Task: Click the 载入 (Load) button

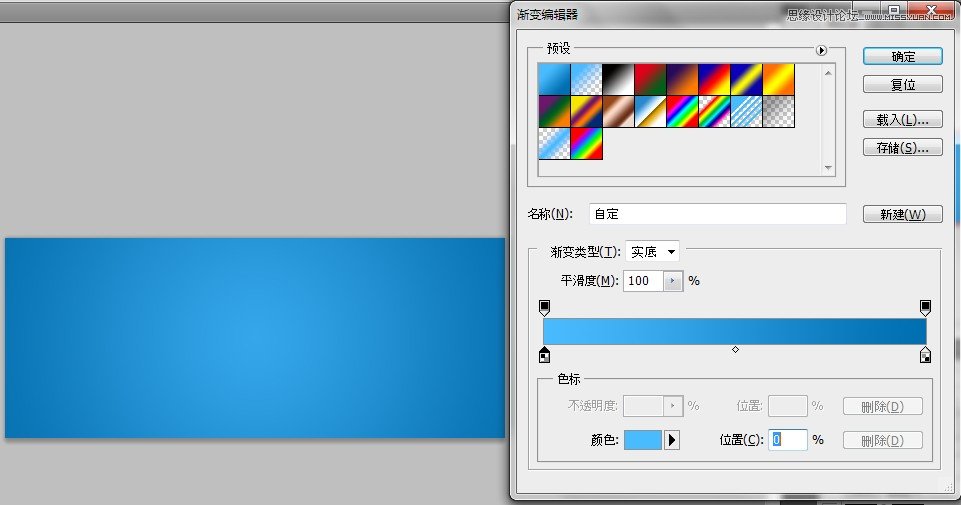Action: (902, 119)
